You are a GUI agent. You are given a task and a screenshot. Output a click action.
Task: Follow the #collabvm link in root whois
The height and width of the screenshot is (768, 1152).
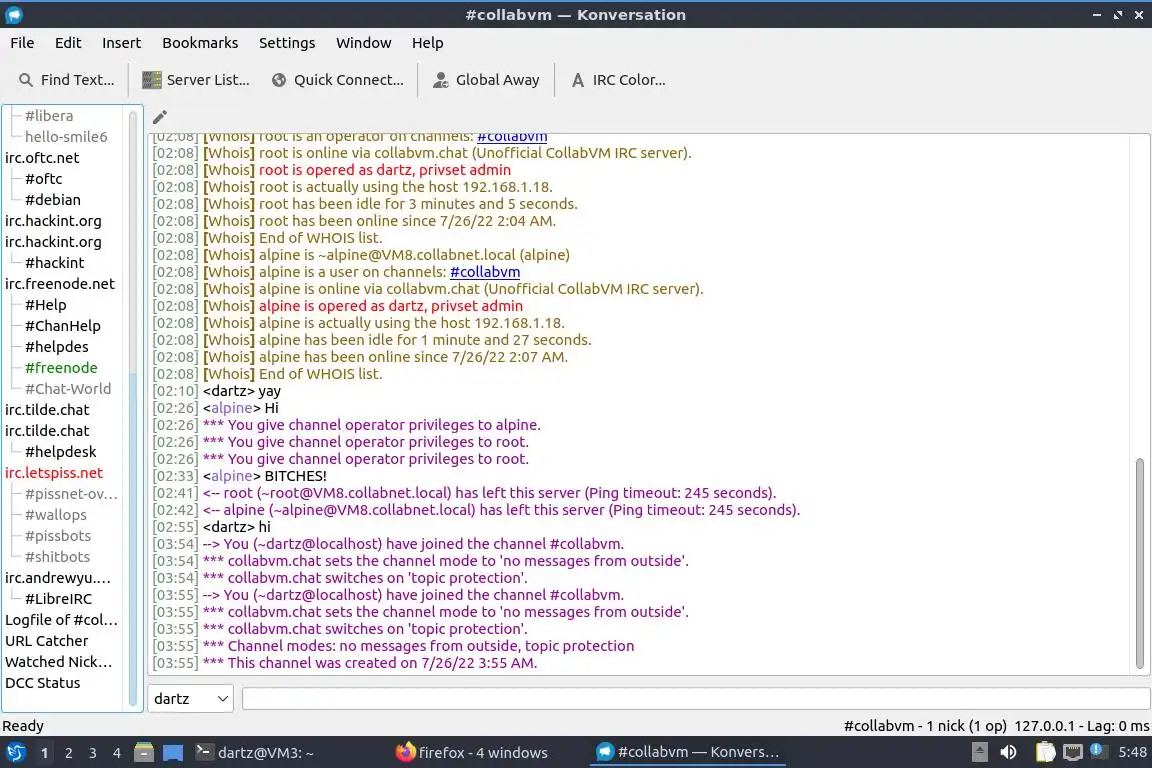[512, 137]
